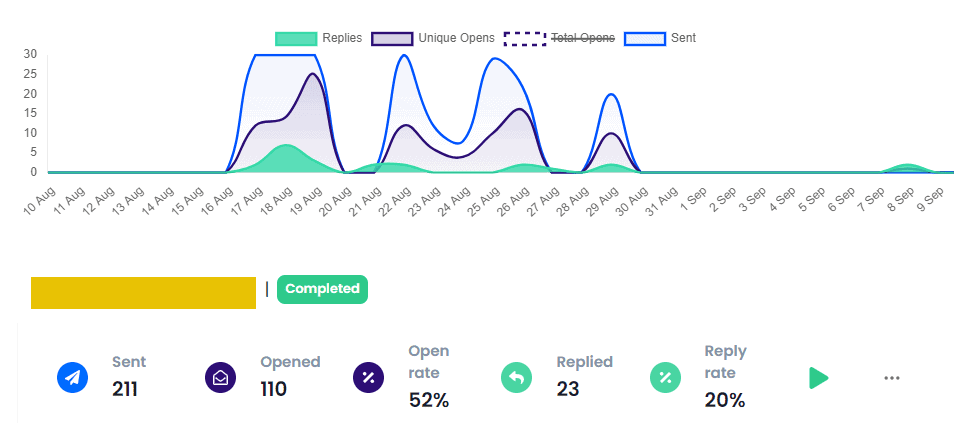Click the redacted yellow campaign name
The height and width of the screenshot is (423, 955).
click(x=143, y=293)
